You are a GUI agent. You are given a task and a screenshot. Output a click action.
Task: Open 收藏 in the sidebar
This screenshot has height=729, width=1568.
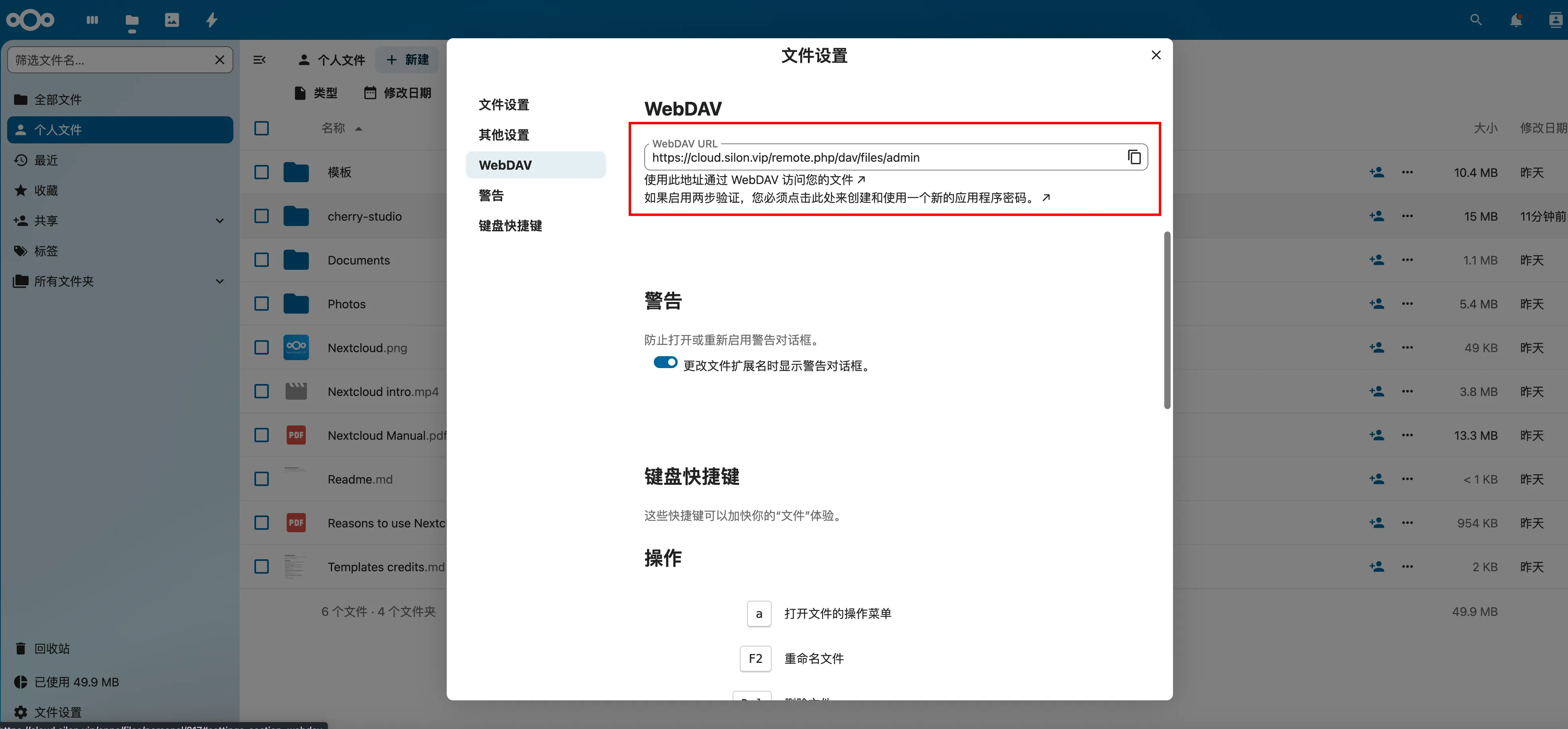click(120, 191)
